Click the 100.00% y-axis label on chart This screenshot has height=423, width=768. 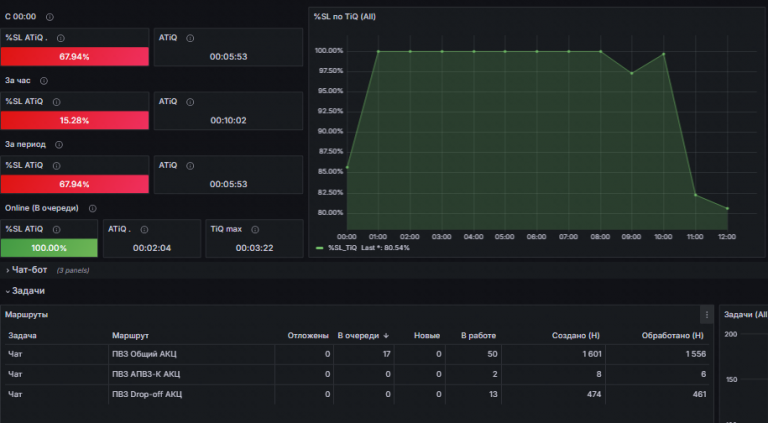coord(329,51)
